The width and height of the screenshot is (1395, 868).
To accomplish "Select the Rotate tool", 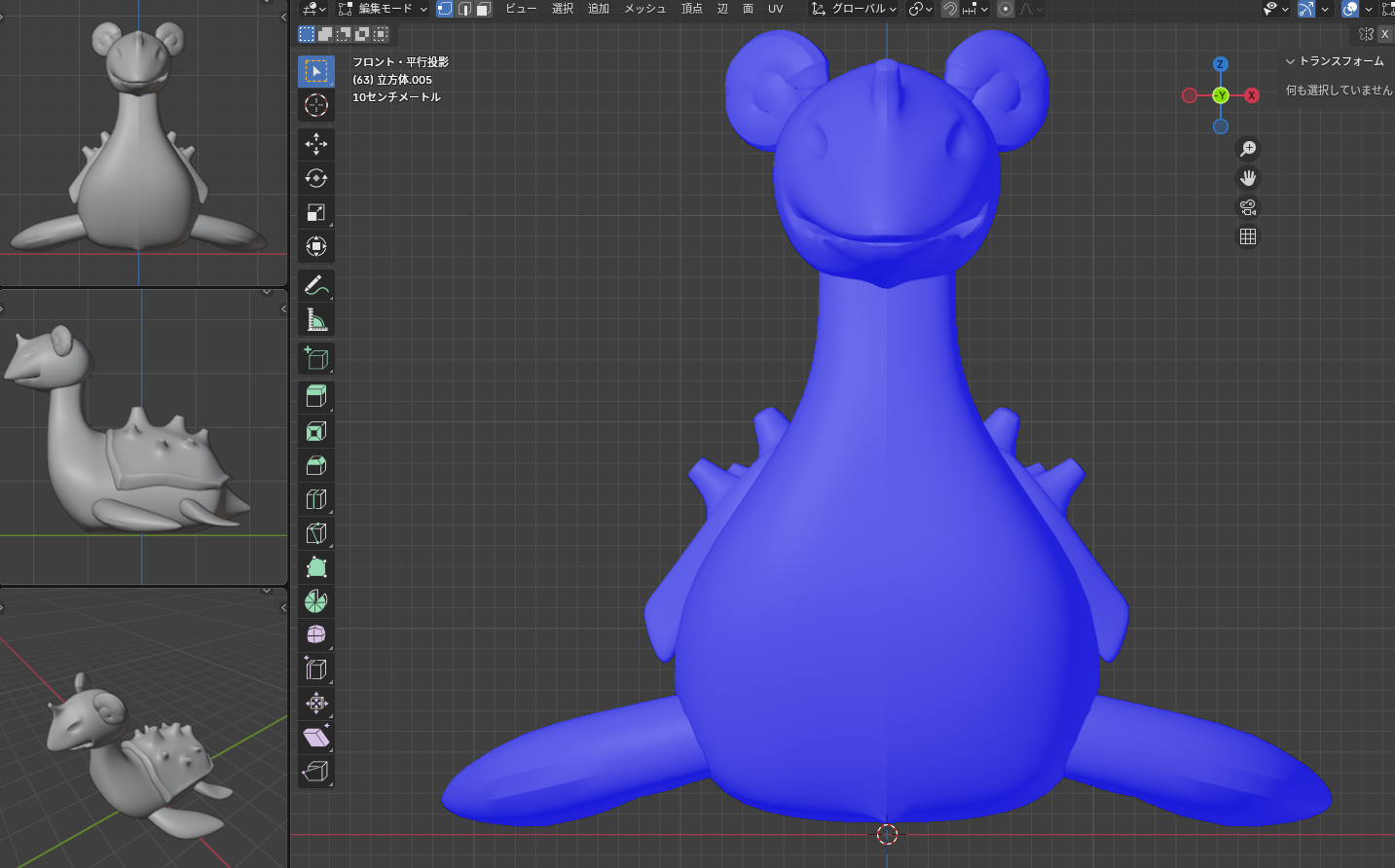I will click(x=316, y=178).
